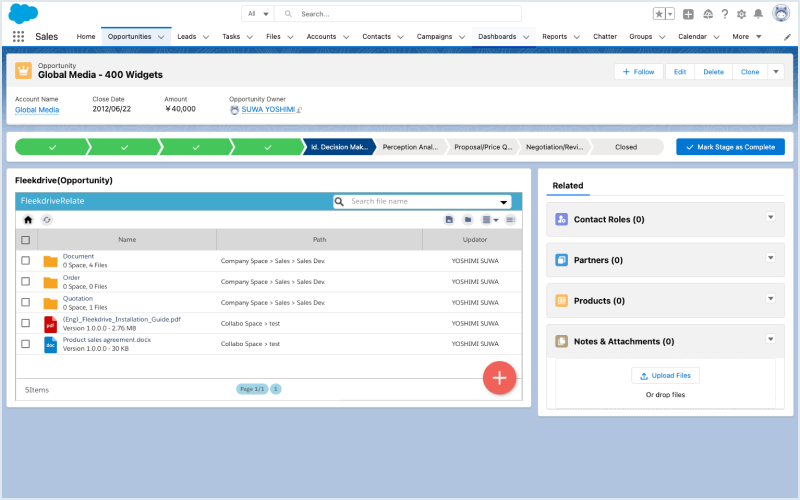Open the Help question mark icon

point(724,14)
